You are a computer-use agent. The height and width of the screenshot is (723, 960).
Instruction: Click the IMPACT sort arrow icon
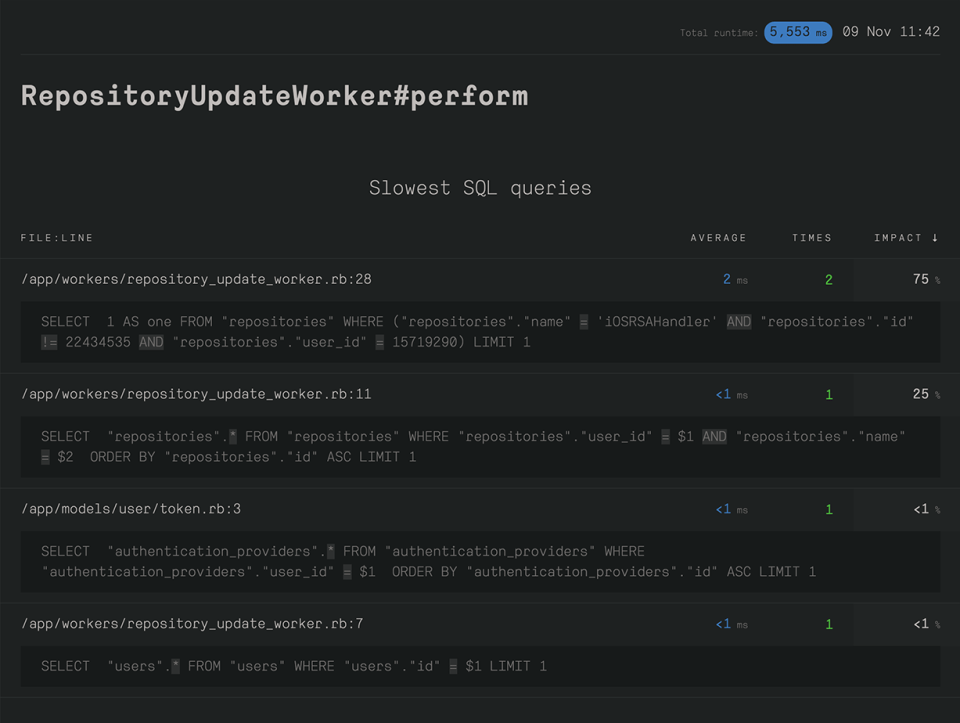(x=935, y=238)
